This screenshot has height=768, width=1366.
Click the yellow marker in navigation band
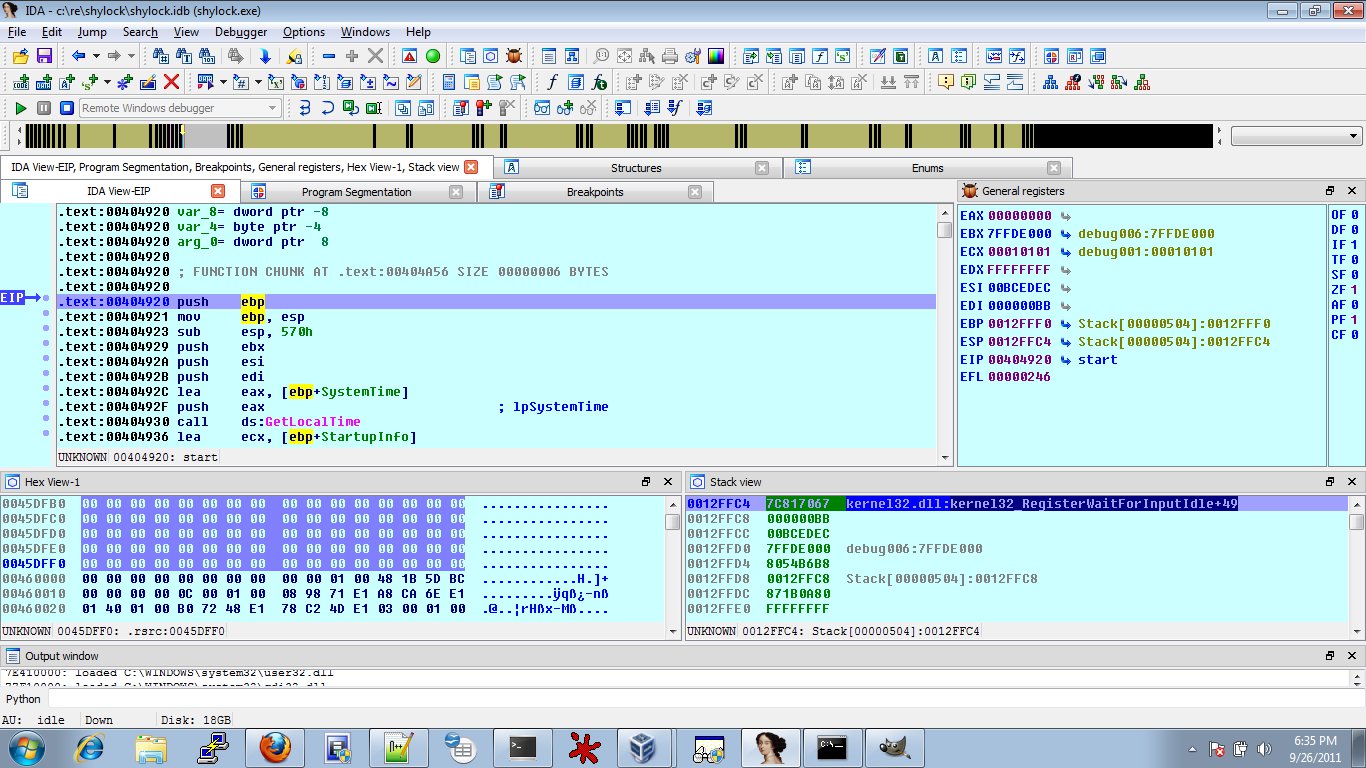tap(182, 129)
